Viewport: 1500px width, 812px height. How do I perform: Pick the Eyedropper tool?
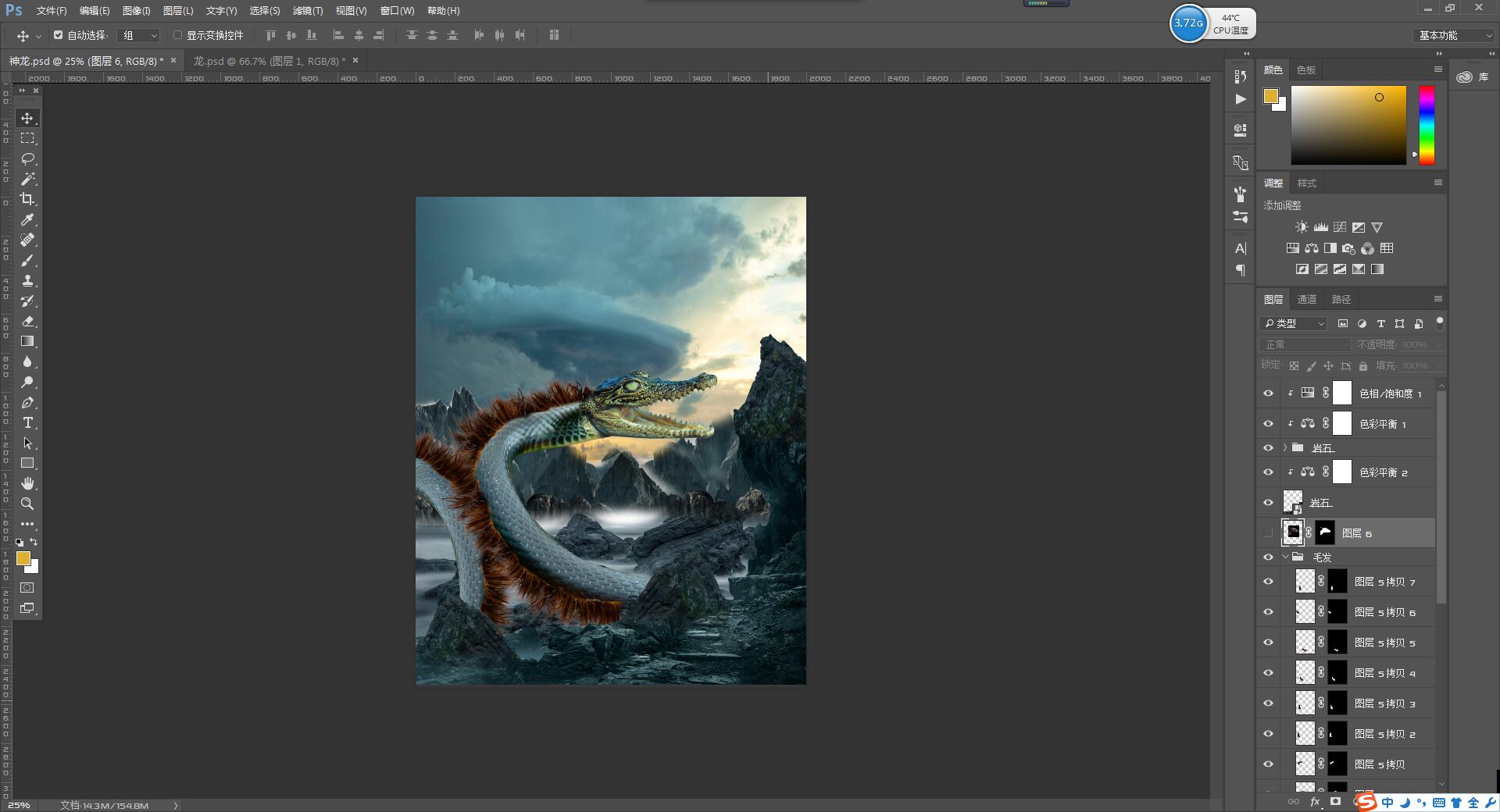[x=27, y=219]
